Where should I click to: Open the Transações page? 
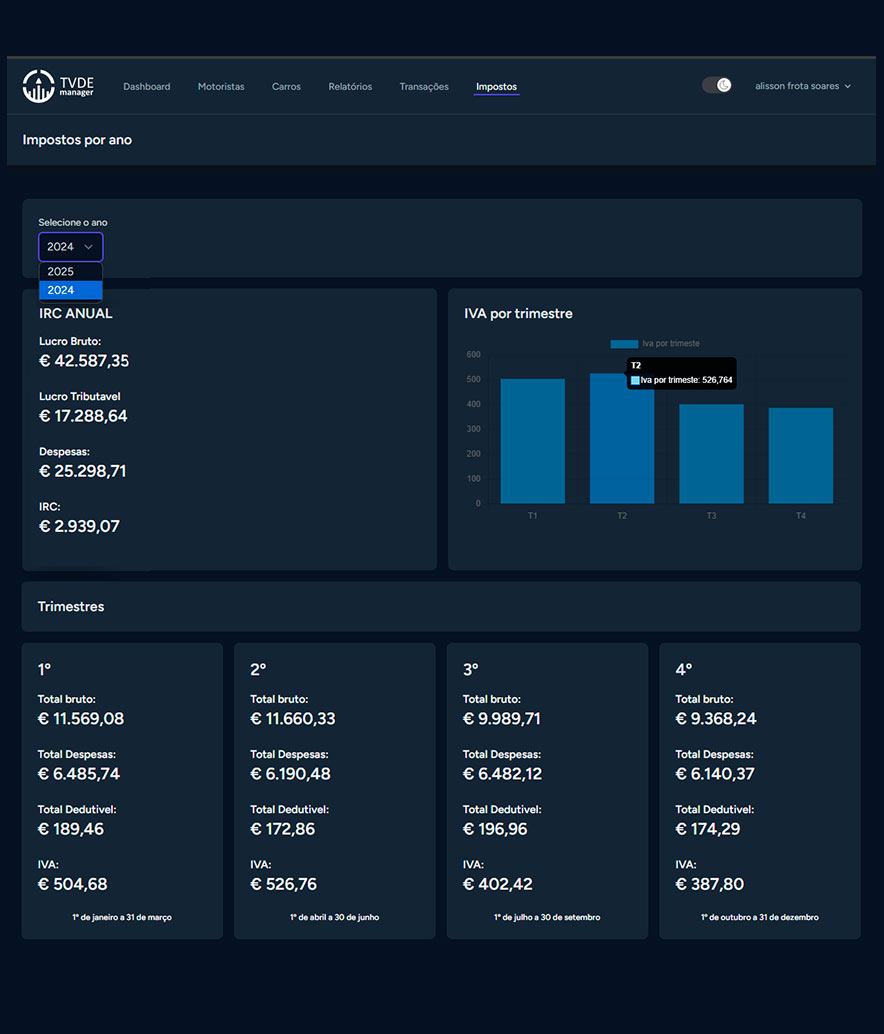[x=424, y=87]
